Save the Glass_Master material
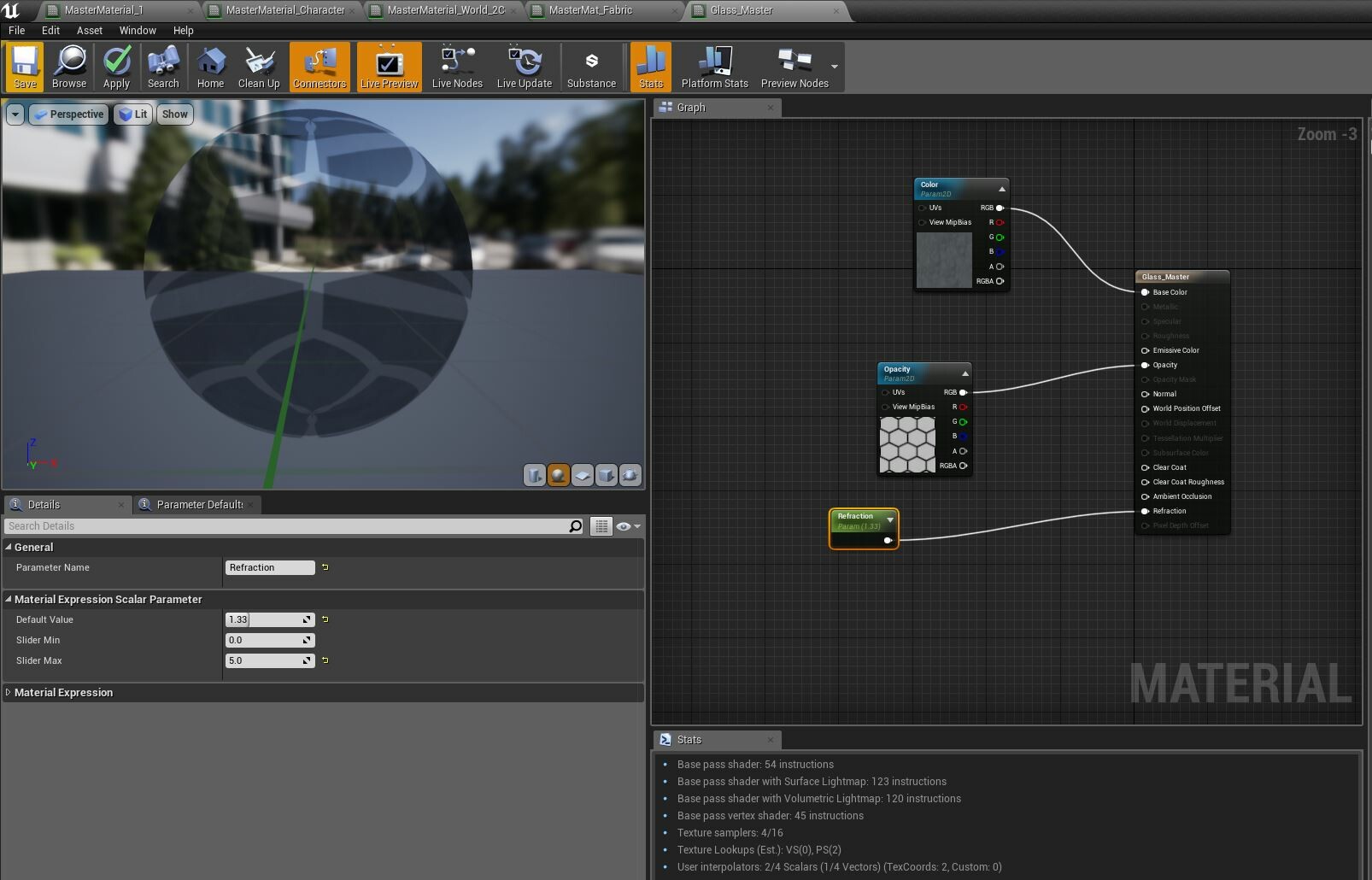 click(x=24, y=67)
